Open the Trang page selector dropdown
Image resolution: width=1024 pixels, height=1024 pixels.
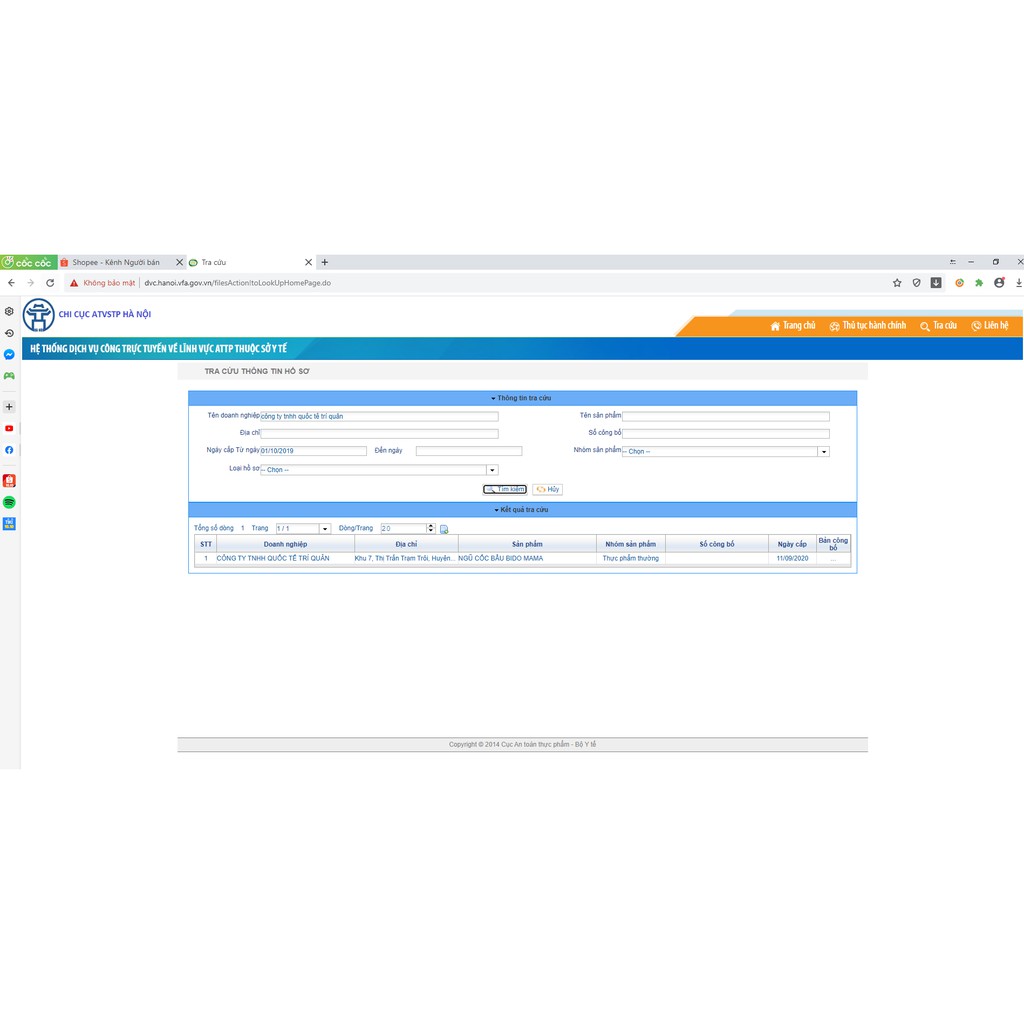[324, 528]
